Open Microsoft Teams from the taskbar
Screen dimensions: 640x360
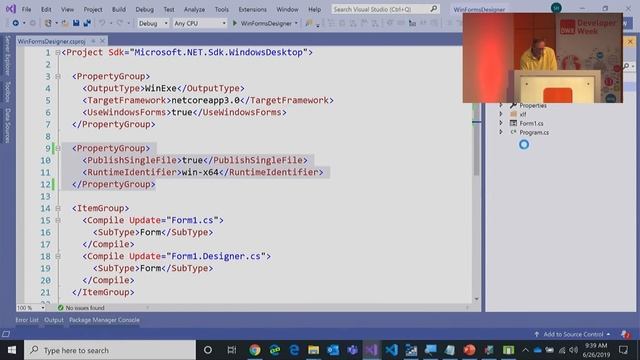pyautogui.click(x=352, y=350)
